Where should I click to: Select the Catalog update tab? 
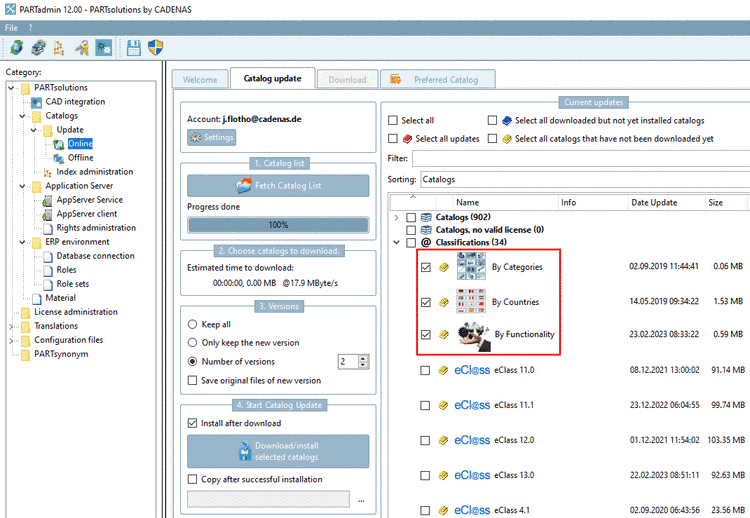click(x=272, y=78)
